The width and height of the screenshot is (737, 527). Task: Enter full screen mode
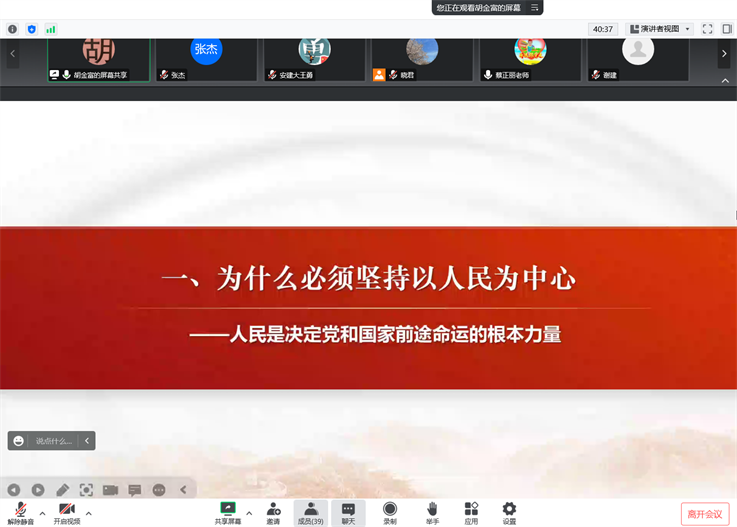point(707,29)
